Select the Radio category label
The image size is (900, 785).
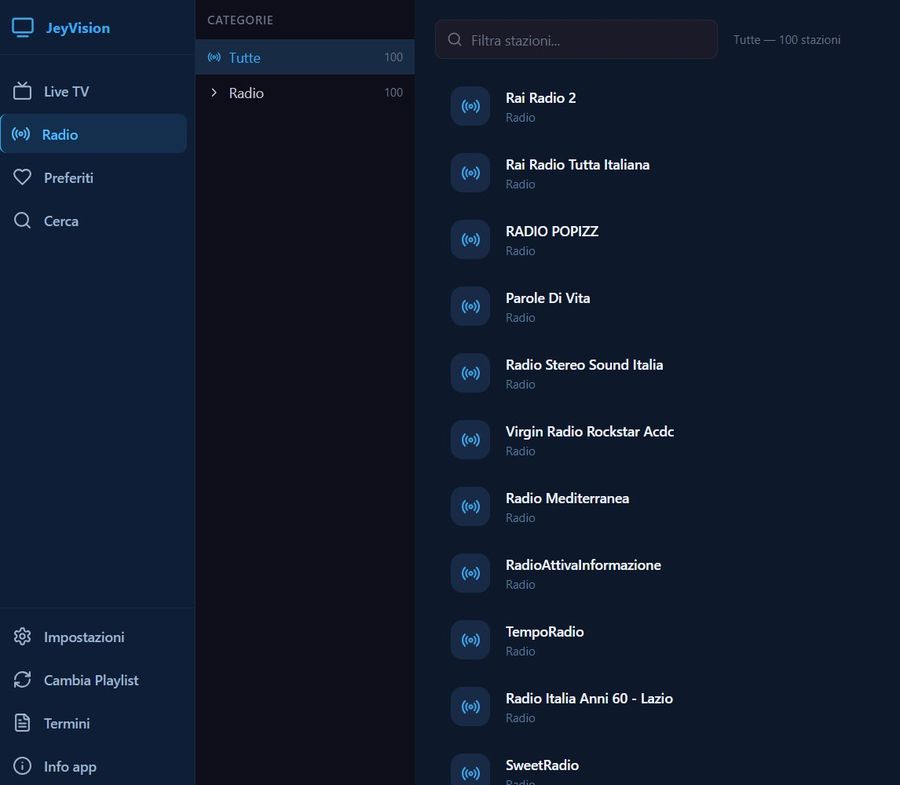pyautogui.click(x=246, y=93)
